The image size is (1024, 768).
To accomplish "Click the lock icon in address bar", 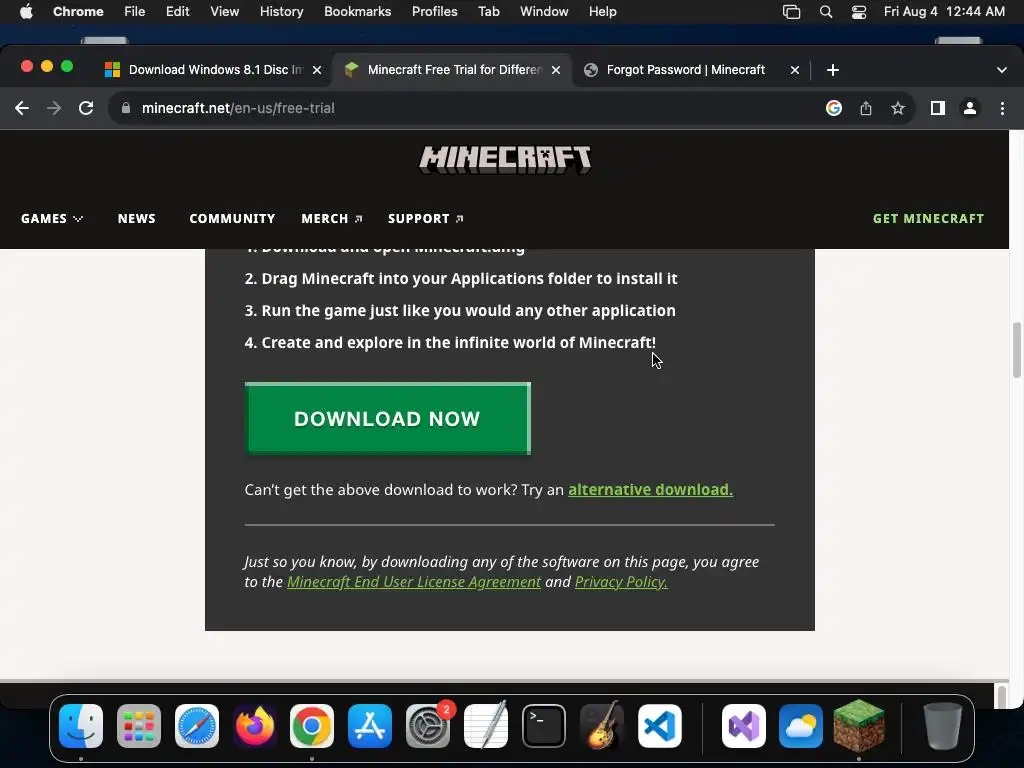I will tap(126, 108).
